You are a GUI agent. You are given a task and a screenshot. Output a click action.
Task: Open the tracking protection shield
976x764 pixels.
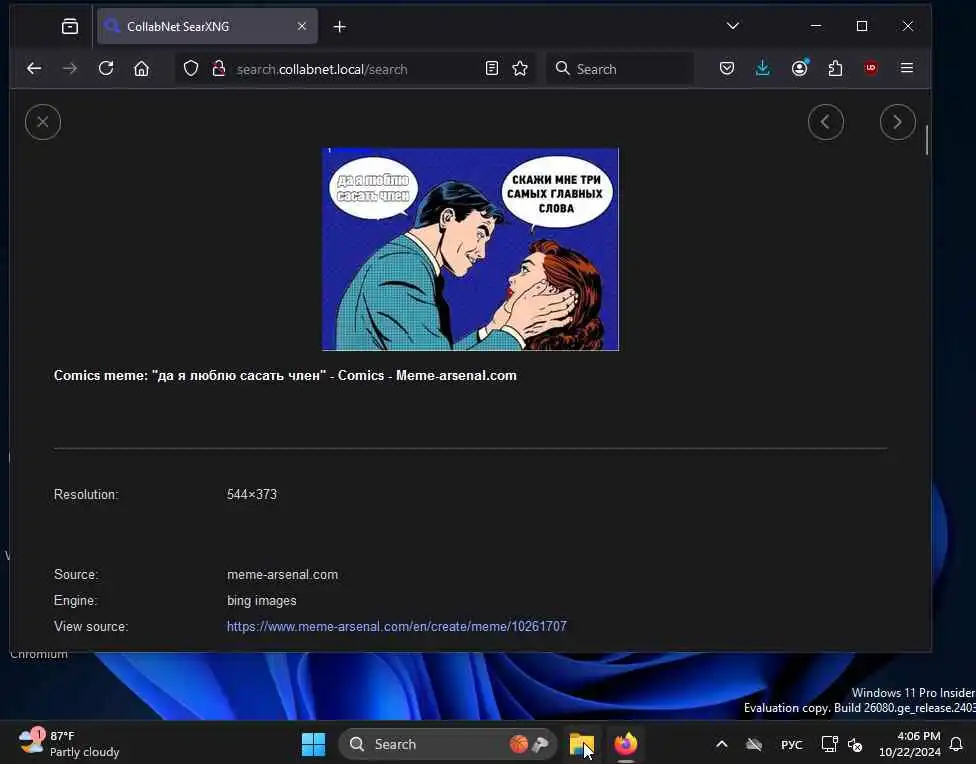(191, 68)
